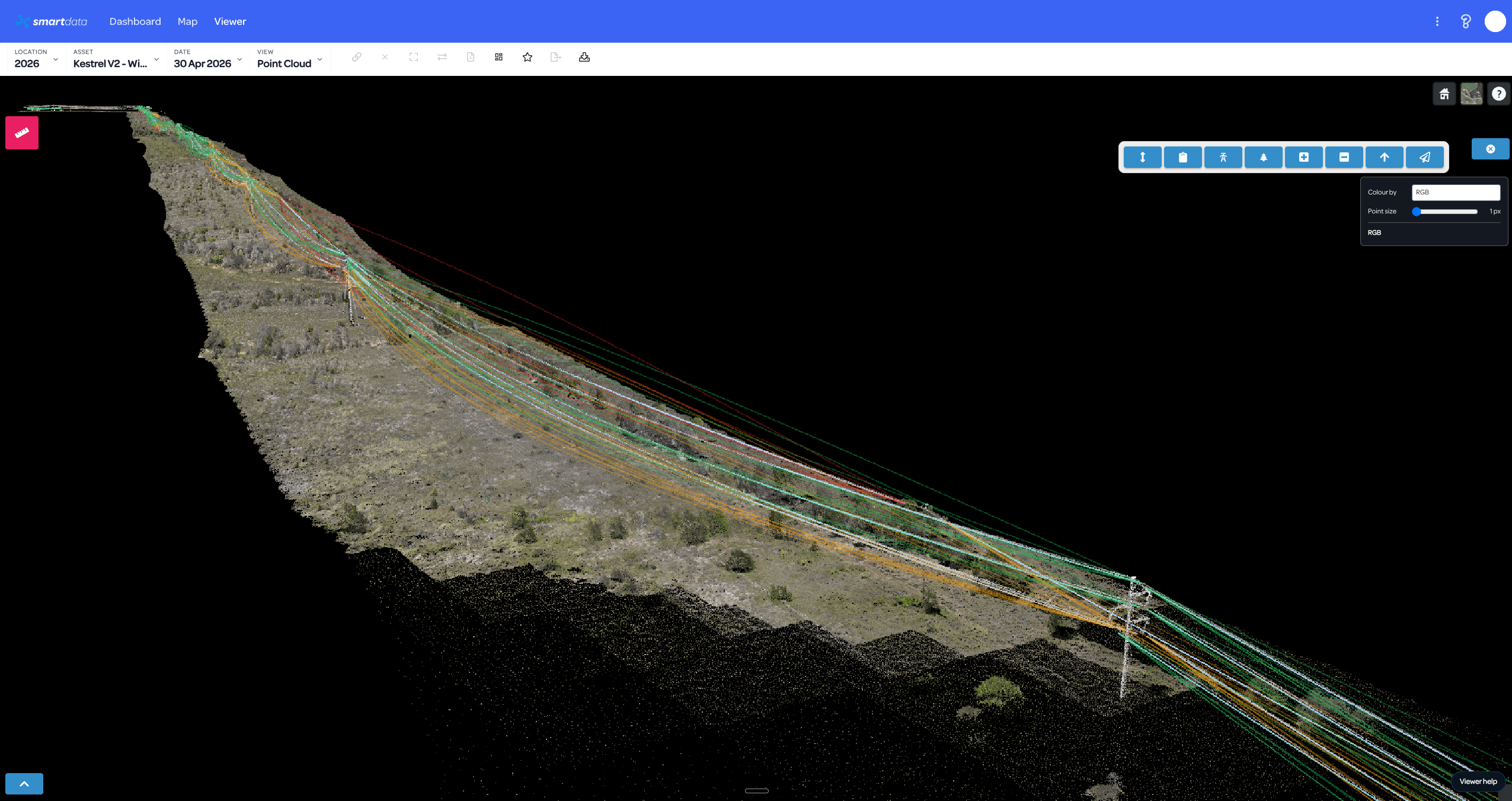Select the vertical height arrow tool

tap(1142, 157)
